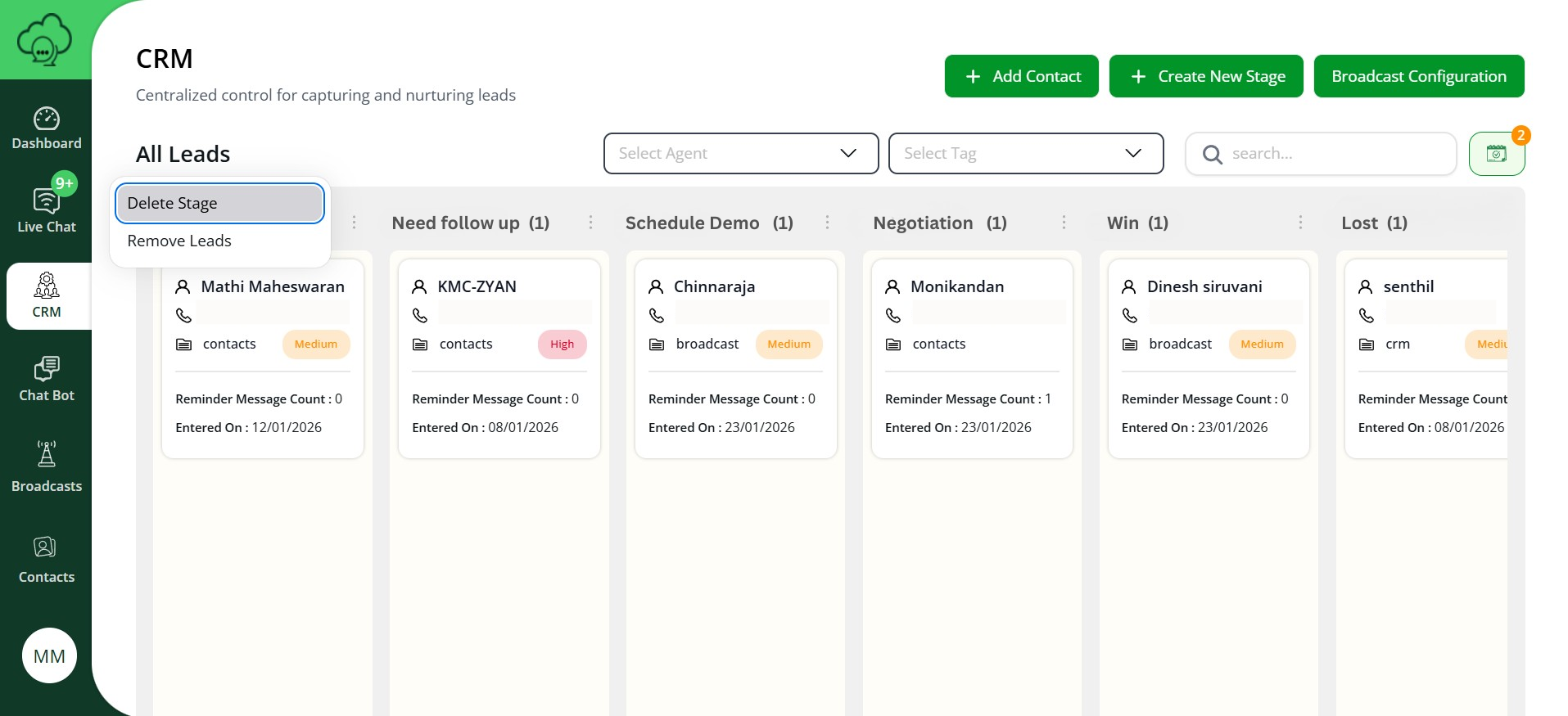The height and width of the screenshot is (716, 1568).
Task: Click the Add Contact button
Action: [1021, 76]
